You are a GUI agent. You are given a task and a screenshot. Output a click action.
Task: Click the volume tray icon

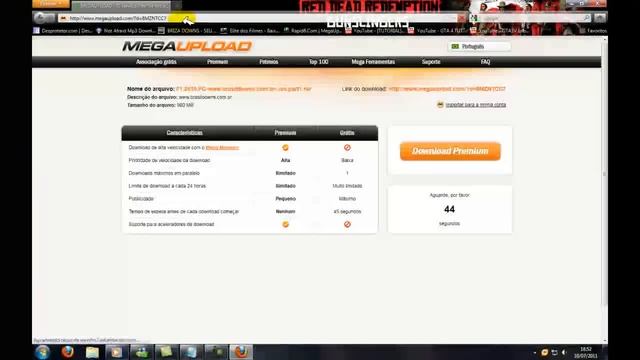point(564,352)
